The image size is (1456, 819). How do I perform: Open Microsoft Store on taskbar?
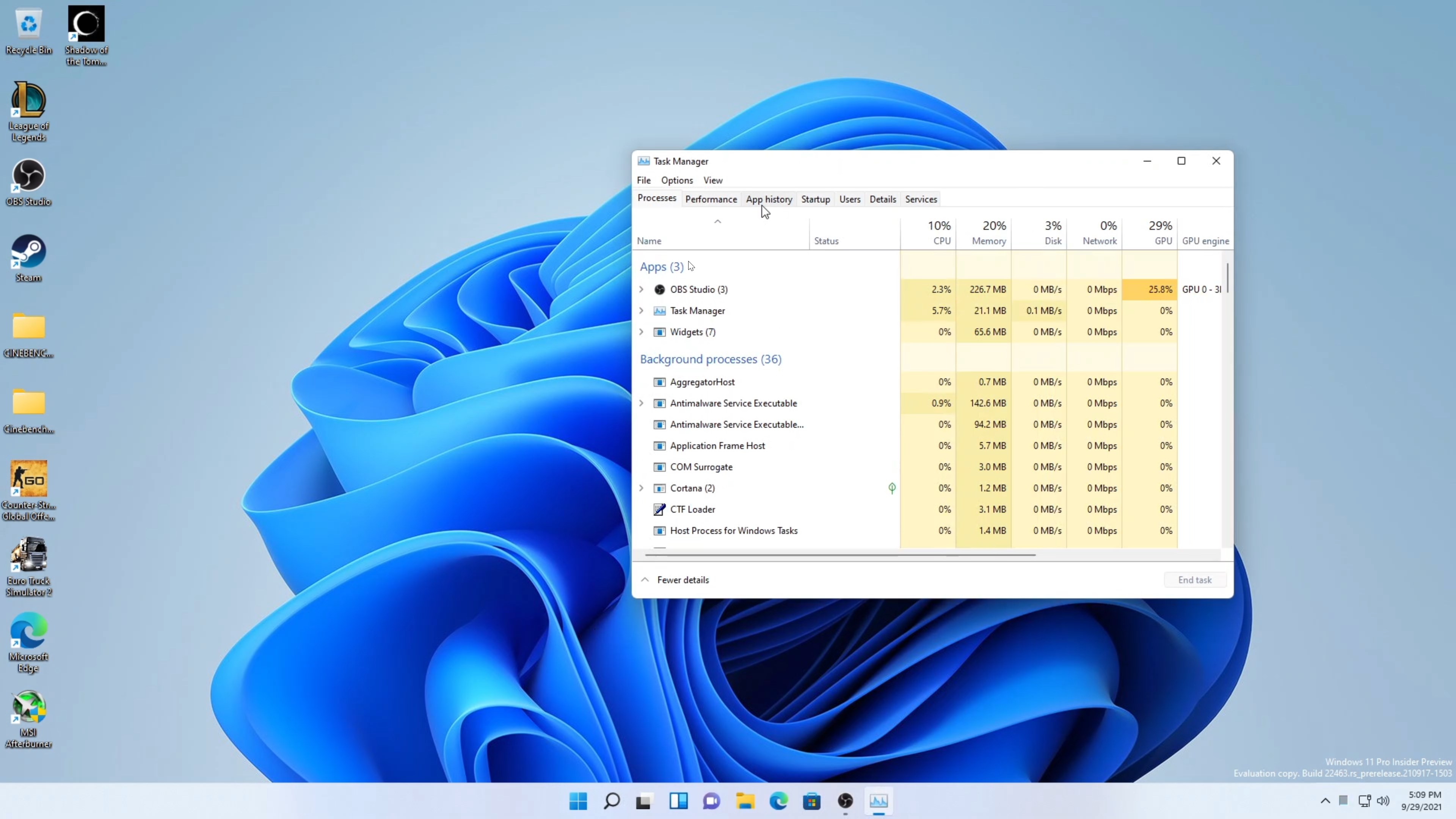coord(812,801)
